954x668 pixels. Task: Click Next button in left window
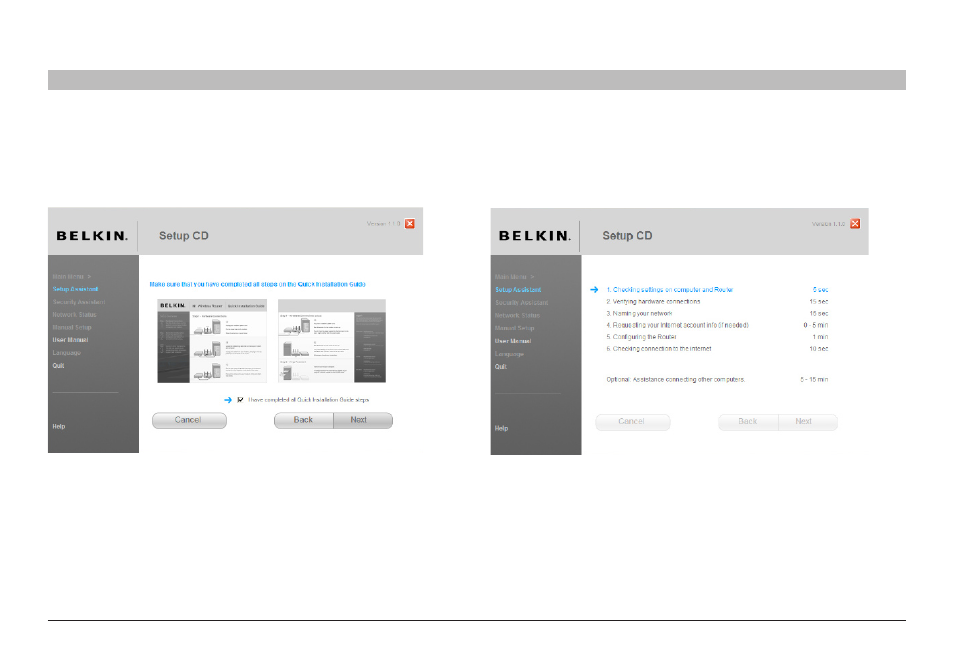(363, 420)
